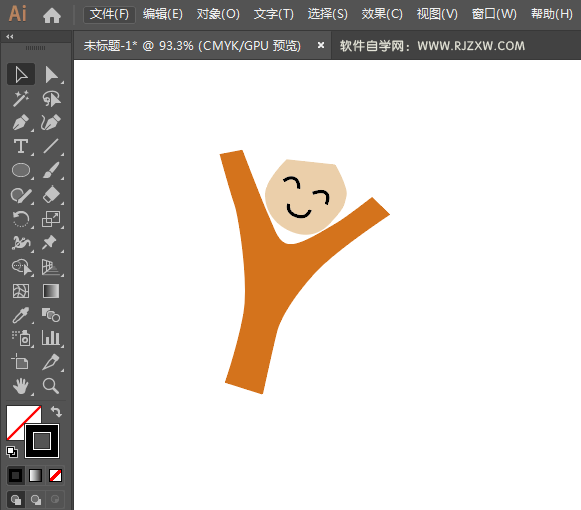
Task: Click the Stroke color swatch
Action: coord(42,441)
